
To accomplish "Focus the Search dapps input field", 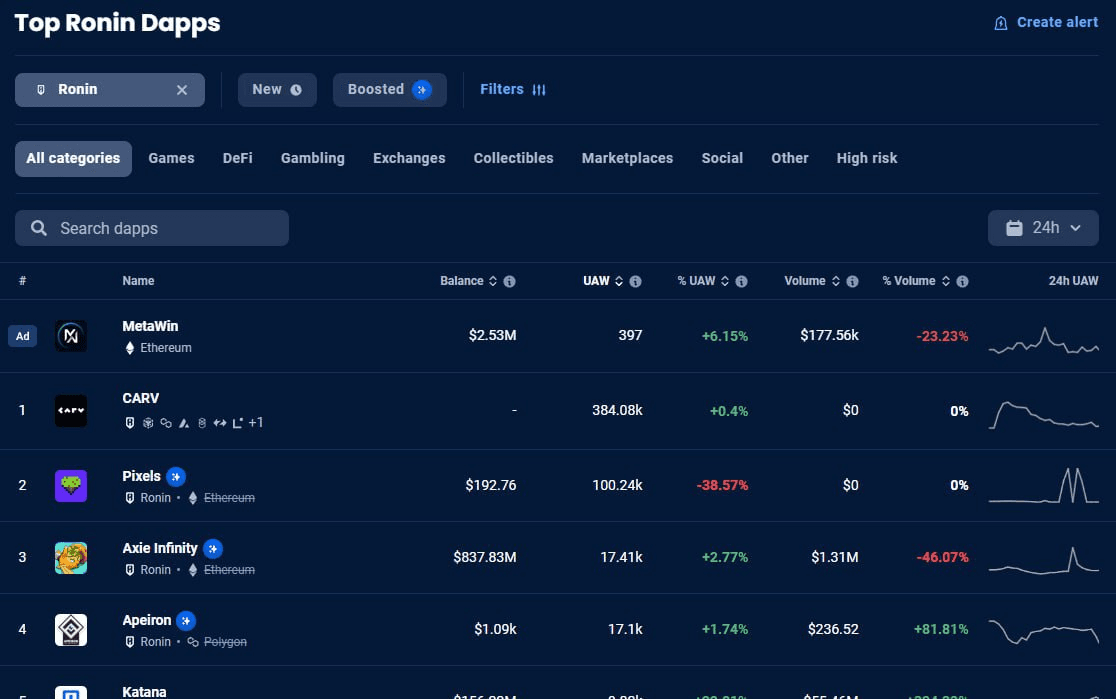I will point(152,228).
